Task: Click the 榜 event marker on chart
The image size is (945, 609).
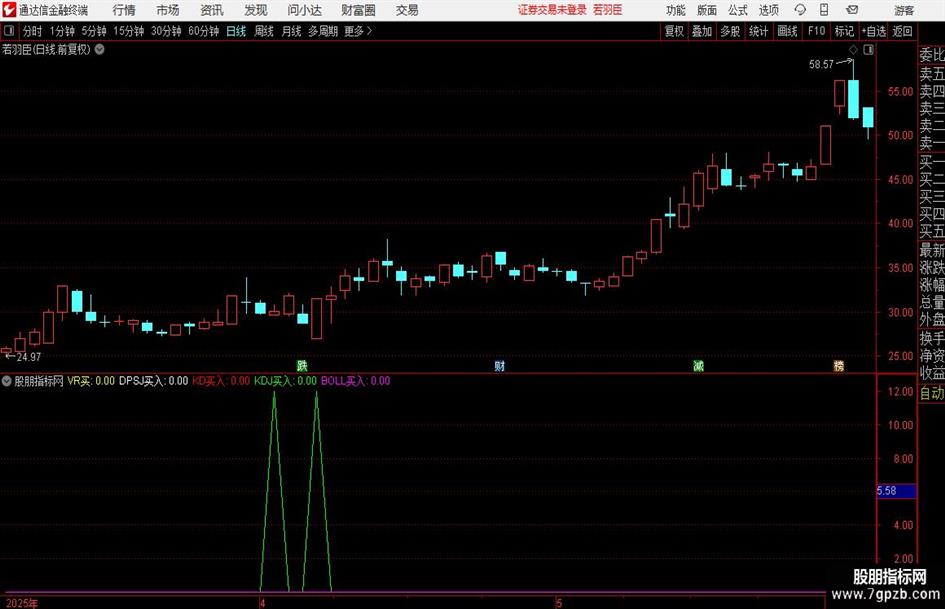Action: click(838, 366)
